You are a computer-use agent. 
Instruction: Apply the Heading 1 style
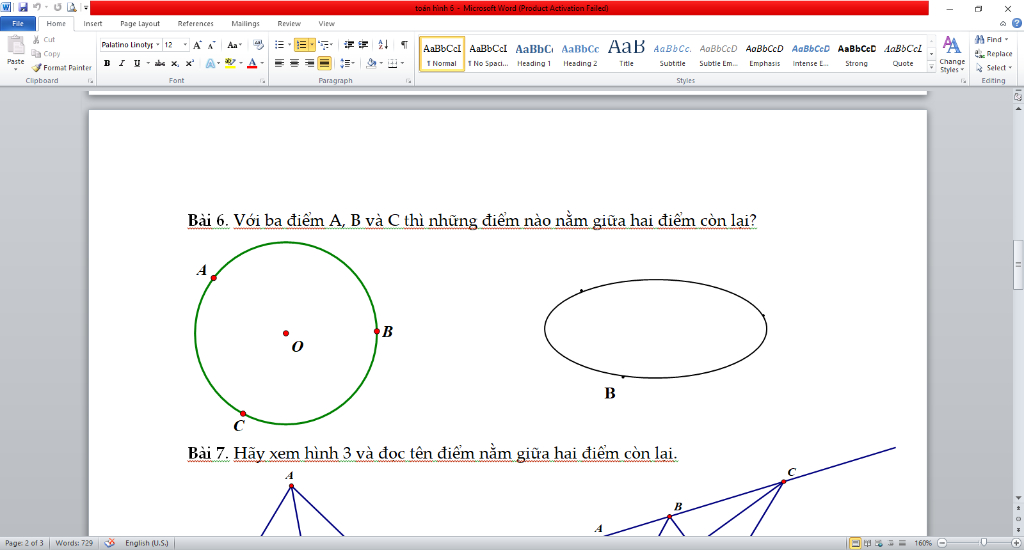(534, 54)
